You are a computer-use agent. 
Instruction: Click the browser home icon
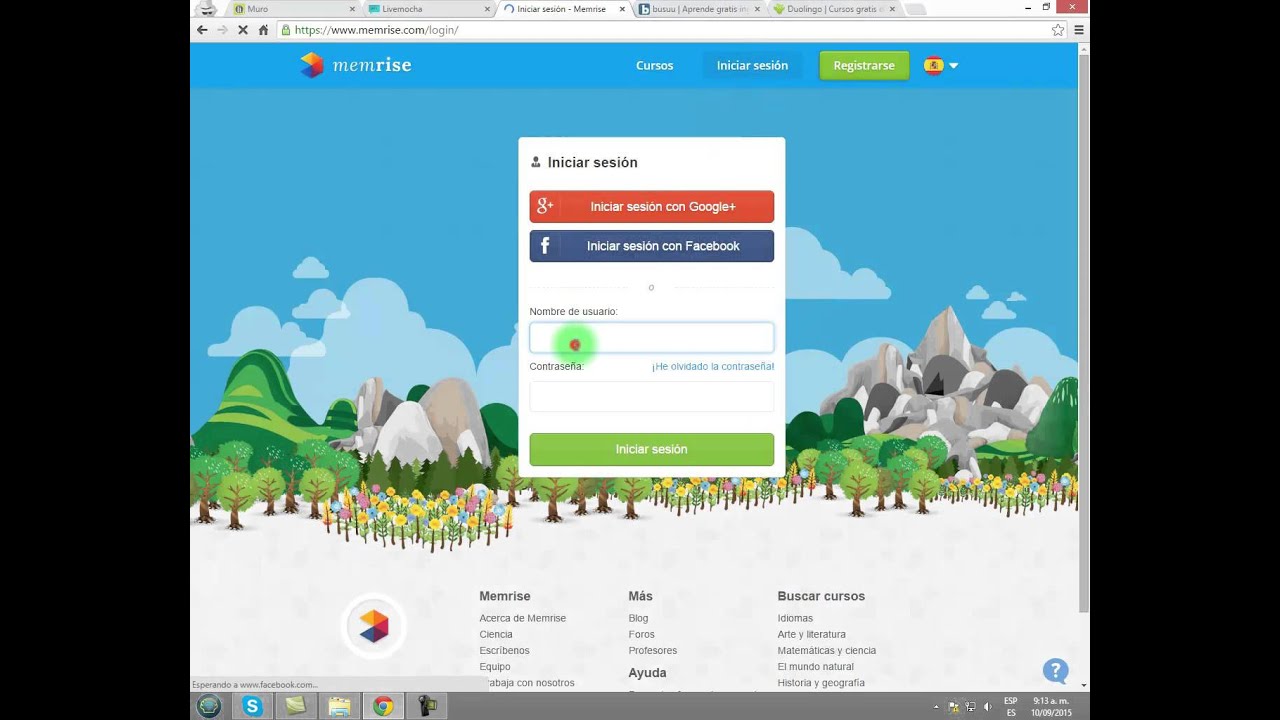point(263,30)
